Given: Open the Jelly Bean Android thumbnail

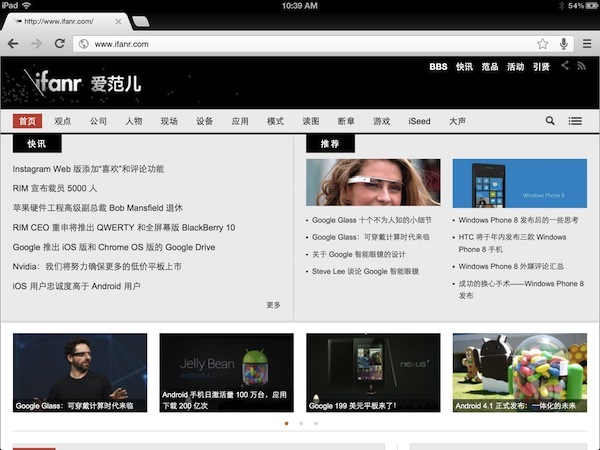Looking at the screenshot, I should pyautogui.click(x=226, y=373).
